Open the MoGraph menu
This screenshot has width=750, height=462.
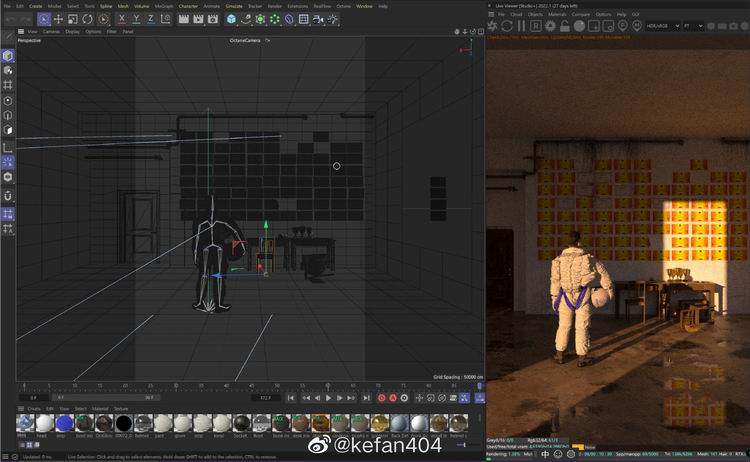pyautogui.click(x=163, y=6)
